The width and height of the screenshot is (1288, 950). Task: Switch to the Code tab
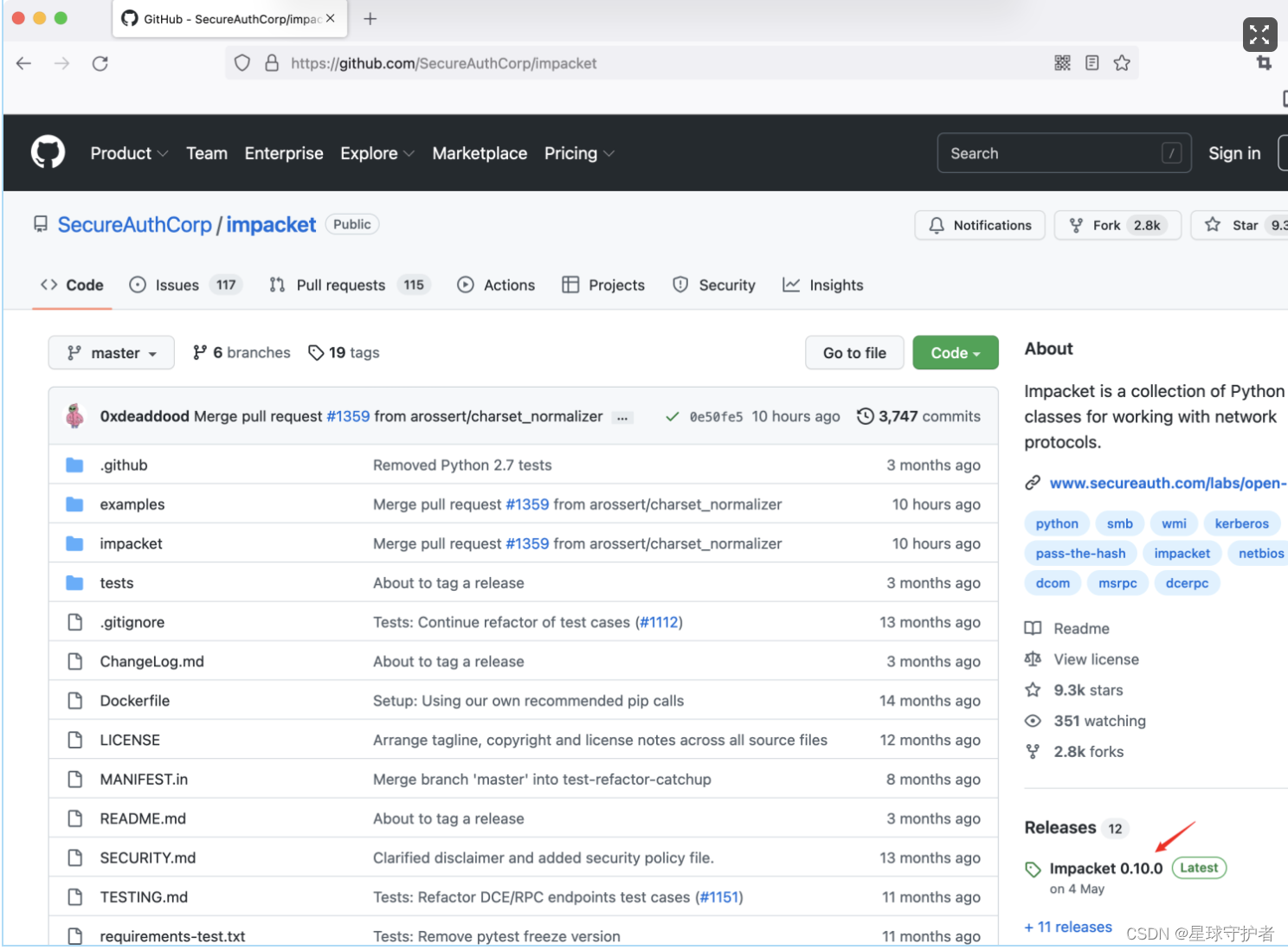point(73,285)
